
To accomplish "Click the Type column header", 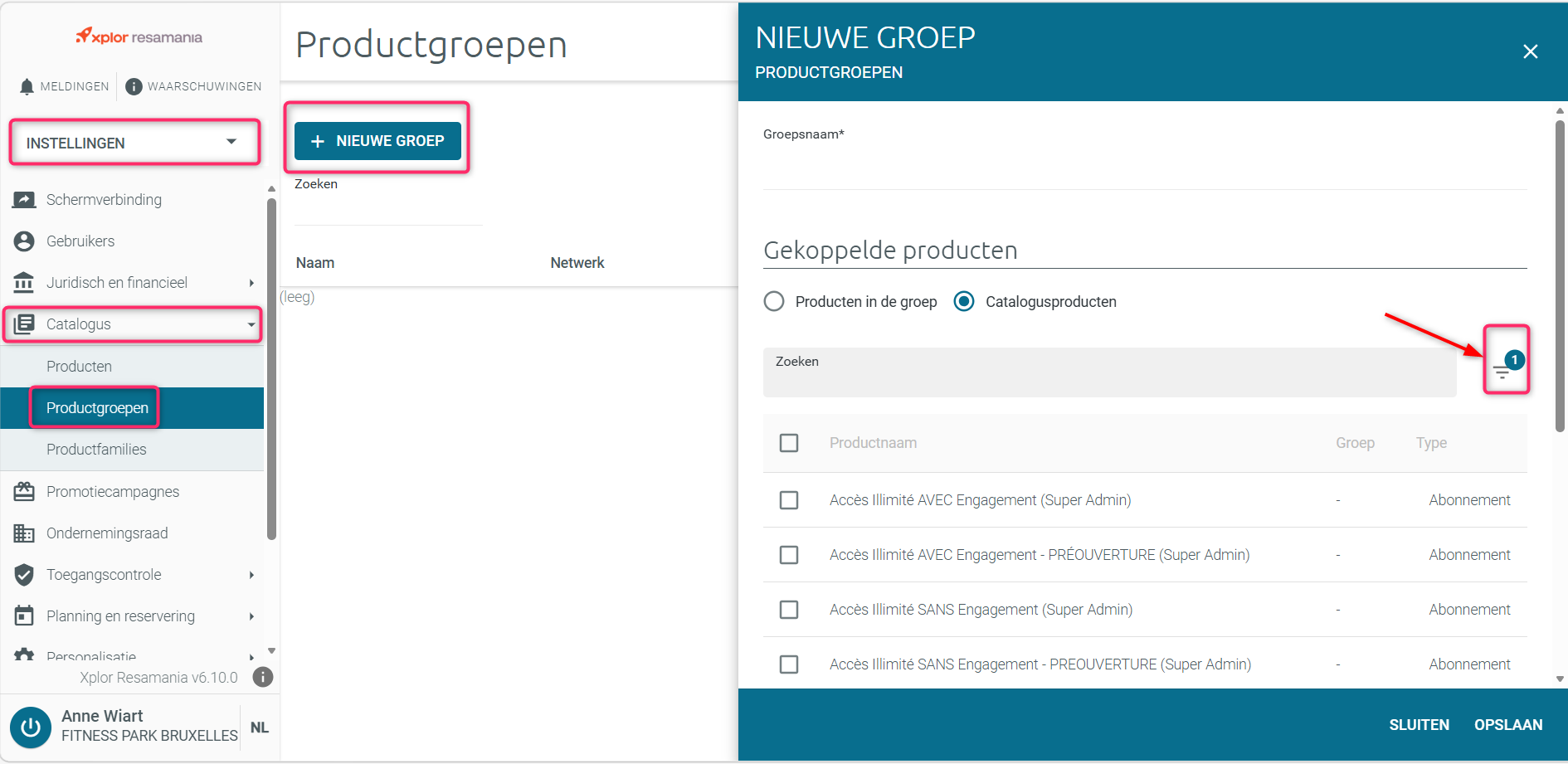I will [1431, 443].
